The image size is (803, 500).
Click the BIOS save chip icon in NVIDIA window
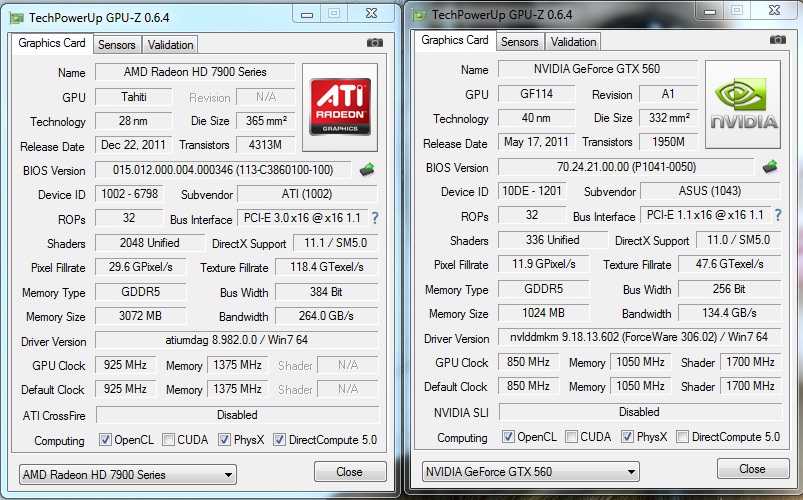770,166
